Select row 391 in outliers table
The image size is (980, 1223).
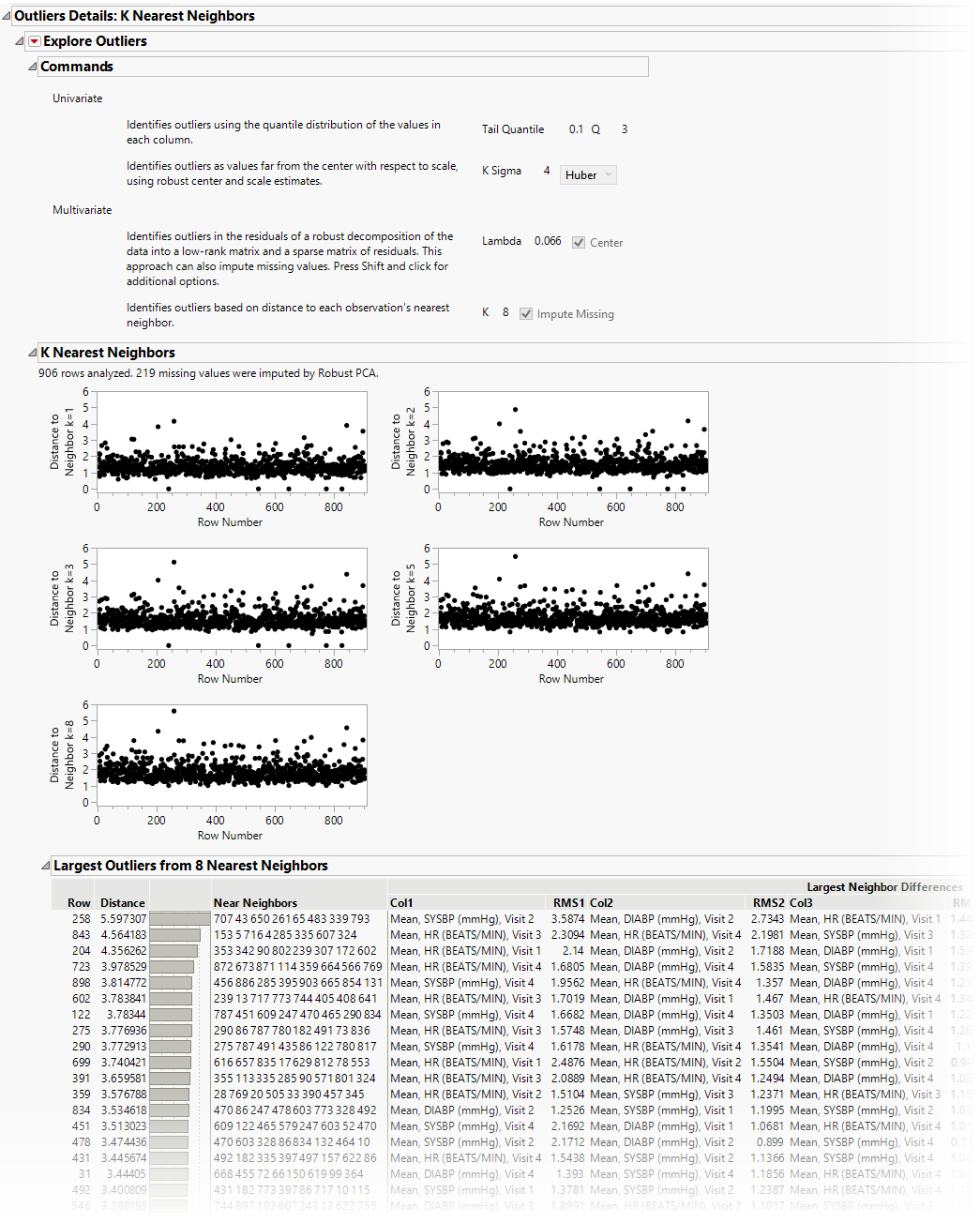(81, 1079)
